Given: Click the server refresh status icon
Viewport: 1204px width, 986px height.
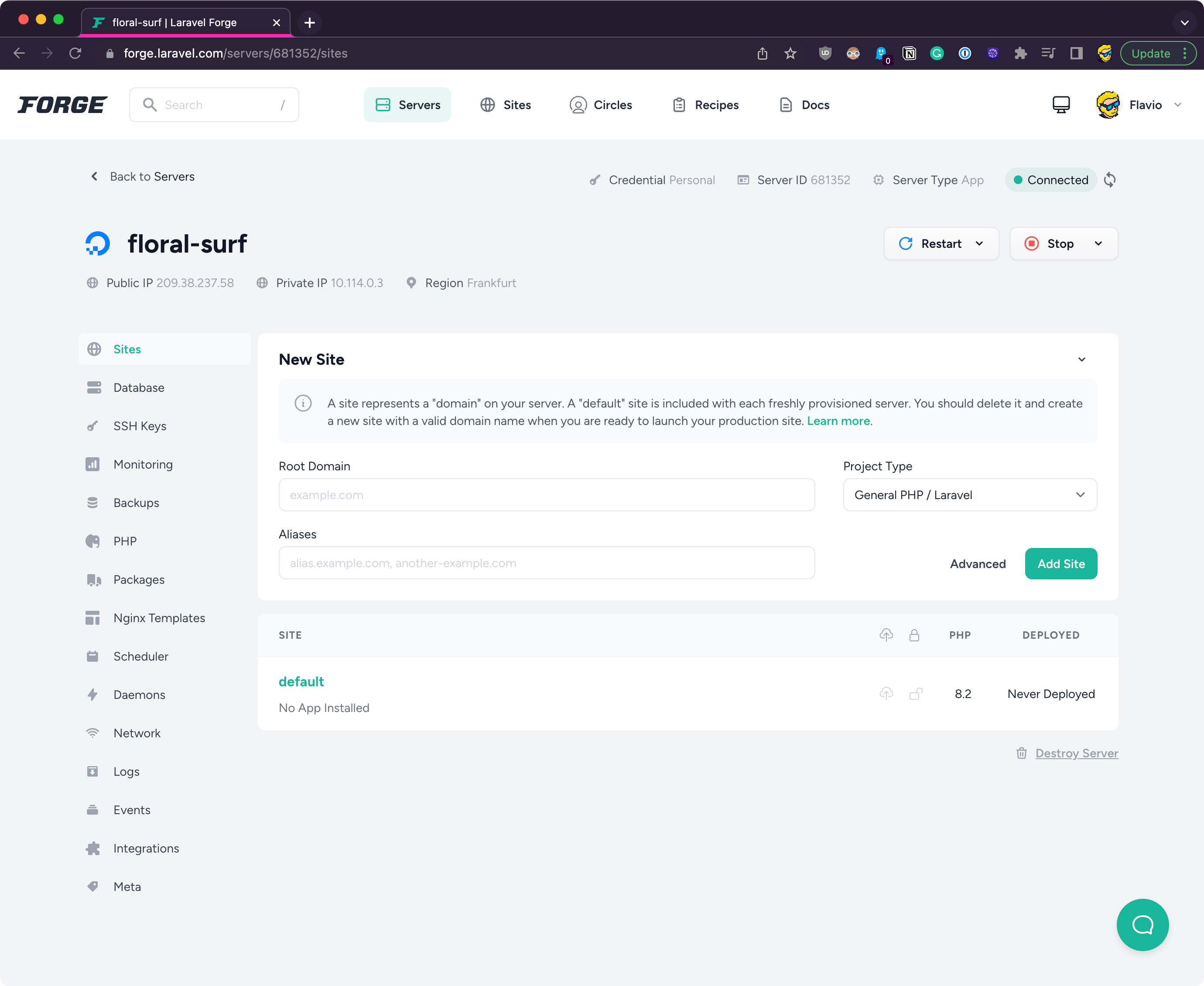Looking at the screenshot, I should pyautogui.click(x=1110, y=180).
